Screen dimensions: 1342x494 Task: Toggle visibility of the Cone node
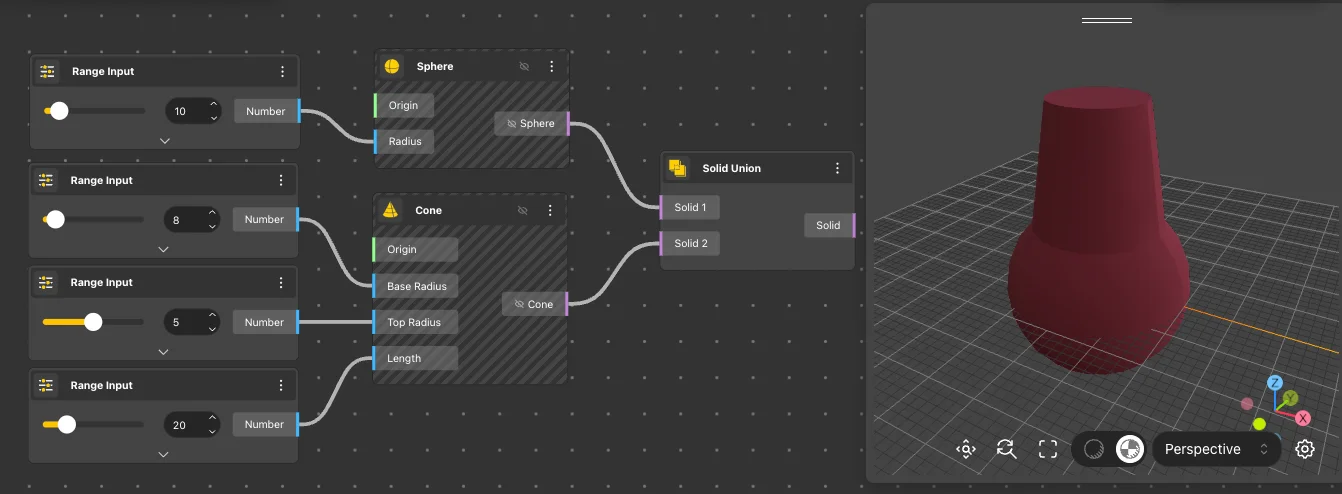coord(522,211)
